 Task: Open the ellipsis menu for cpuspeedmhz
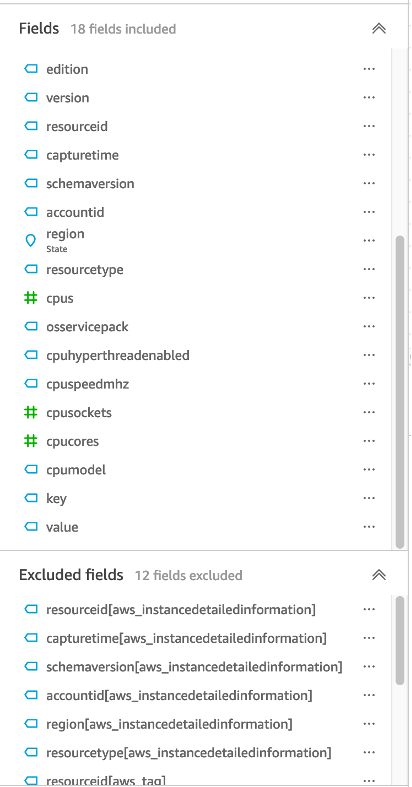click(369, 384)
